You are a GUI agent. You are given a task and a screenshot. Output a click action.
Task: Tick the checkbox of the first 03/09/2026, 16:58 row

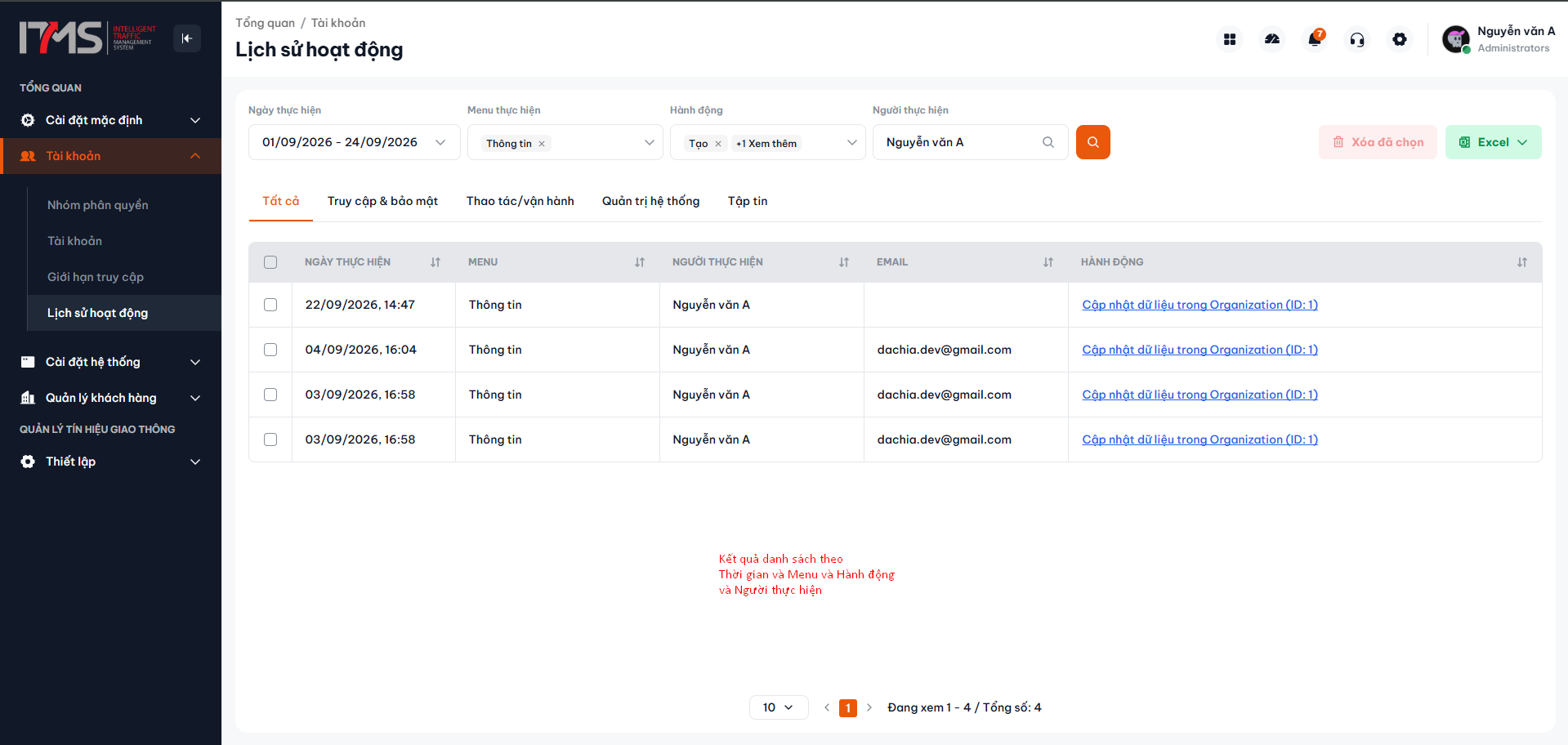click(x=270, y=395)
